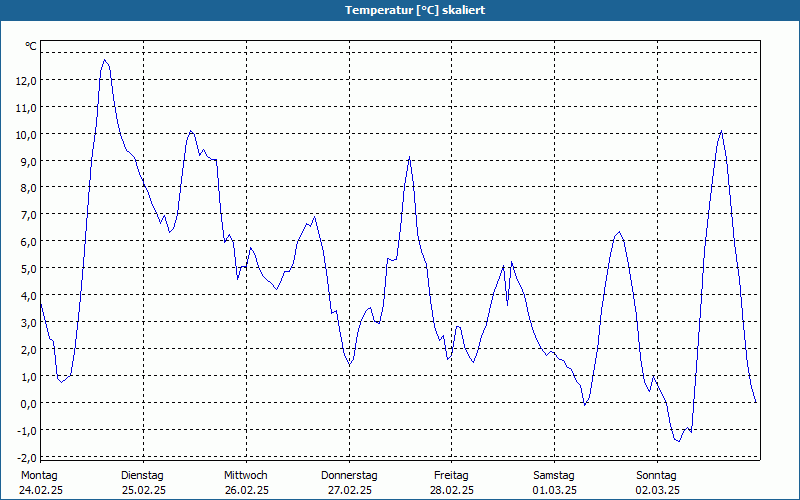The width and height of the screenshot is (800, 500).
Task: Click the date 27.02.25
Action: [349, 491]
